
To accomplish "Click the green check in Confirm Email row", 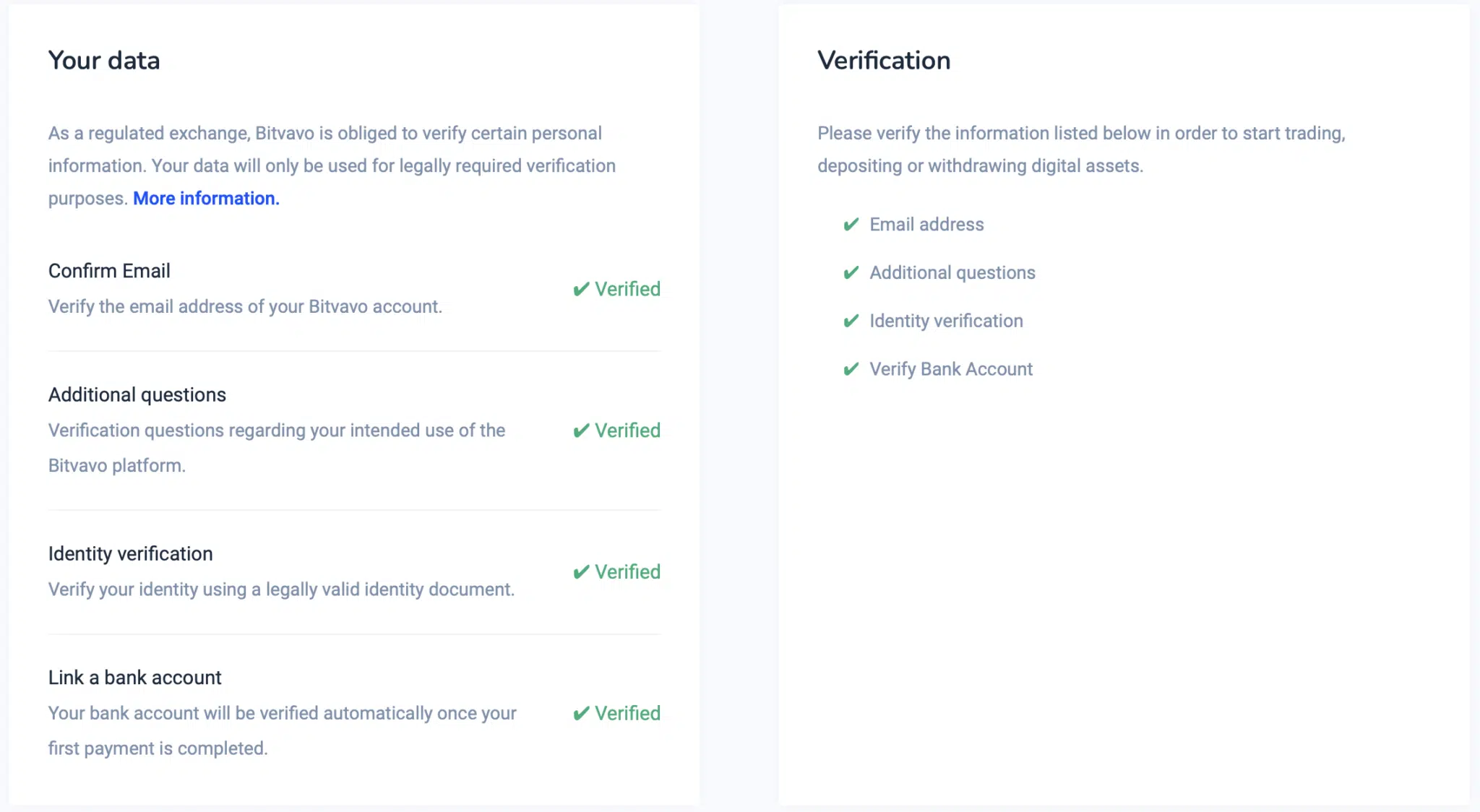I will 581,290.
